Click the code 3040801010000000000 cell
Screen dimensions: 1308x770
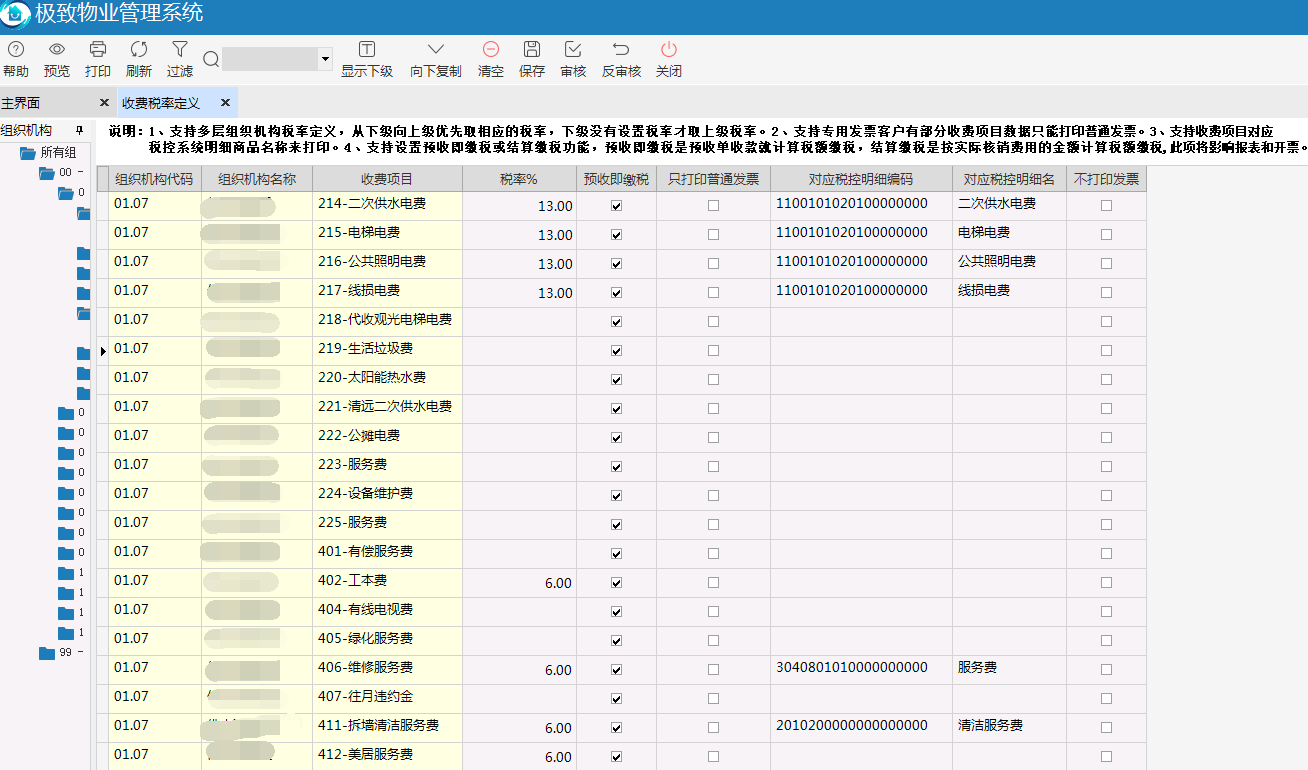(861, 670)
